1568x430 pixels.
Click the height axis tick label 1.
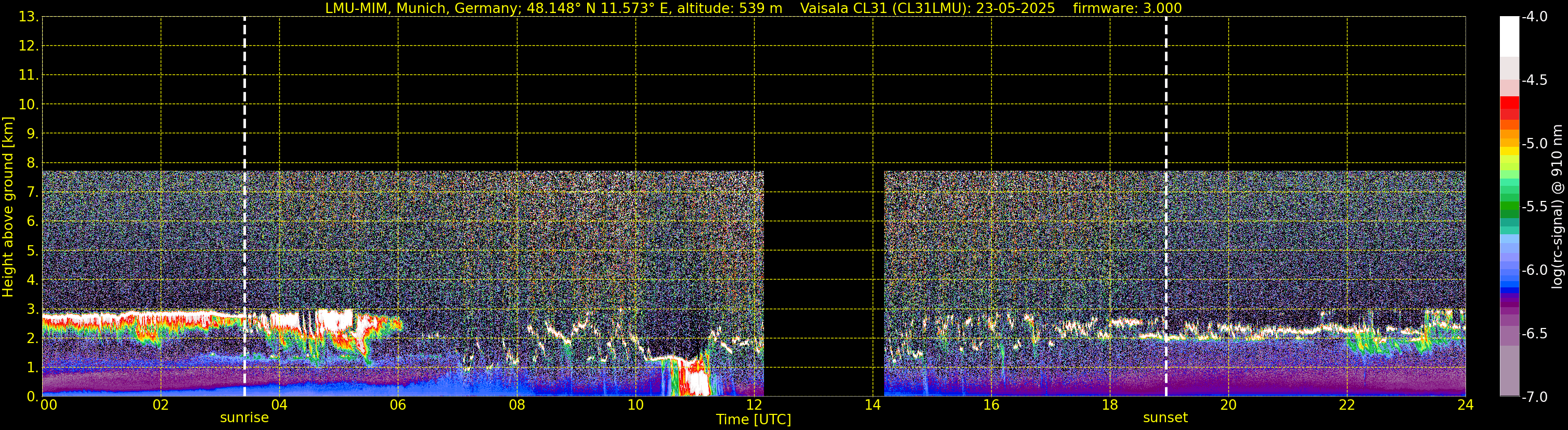coord(32,367)
